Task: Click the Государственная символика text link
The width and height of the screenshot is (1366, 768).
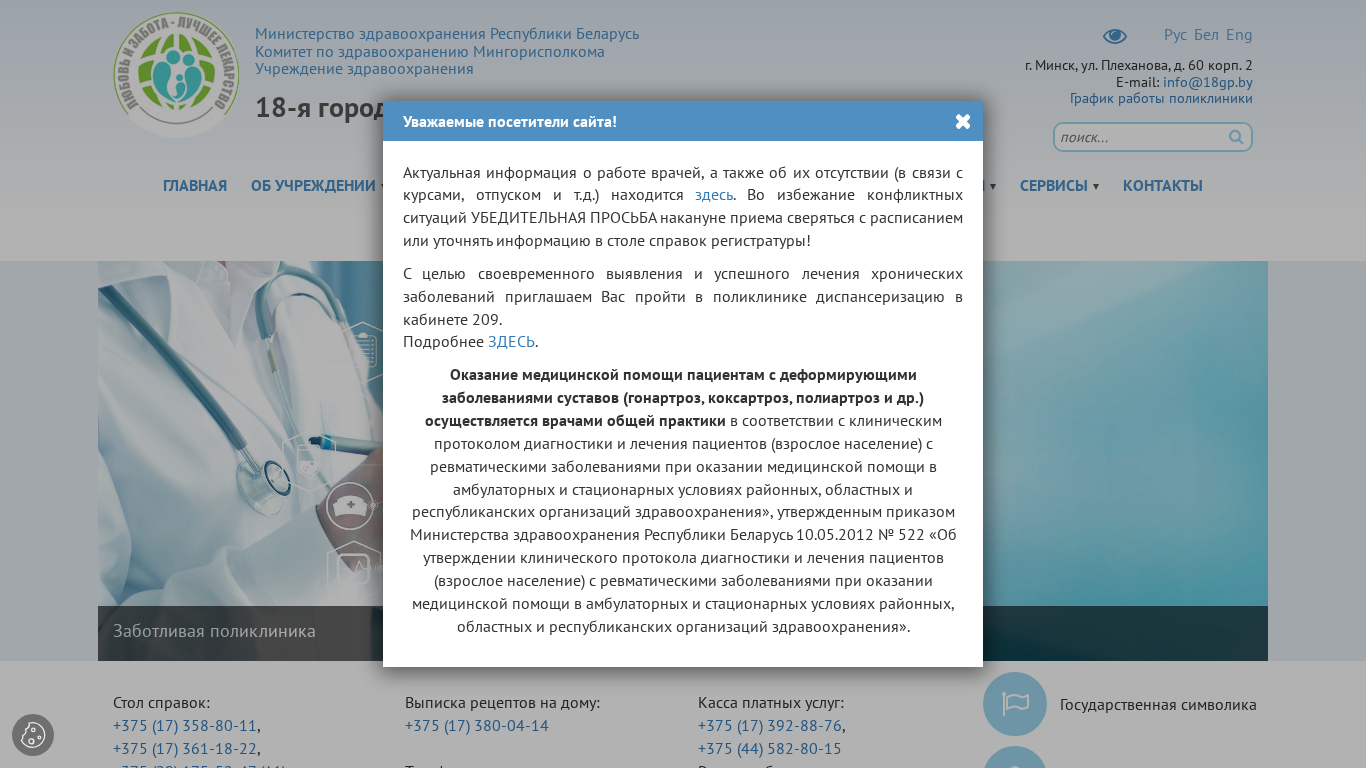Action: pyautogui.click(x=1158, y=705)
